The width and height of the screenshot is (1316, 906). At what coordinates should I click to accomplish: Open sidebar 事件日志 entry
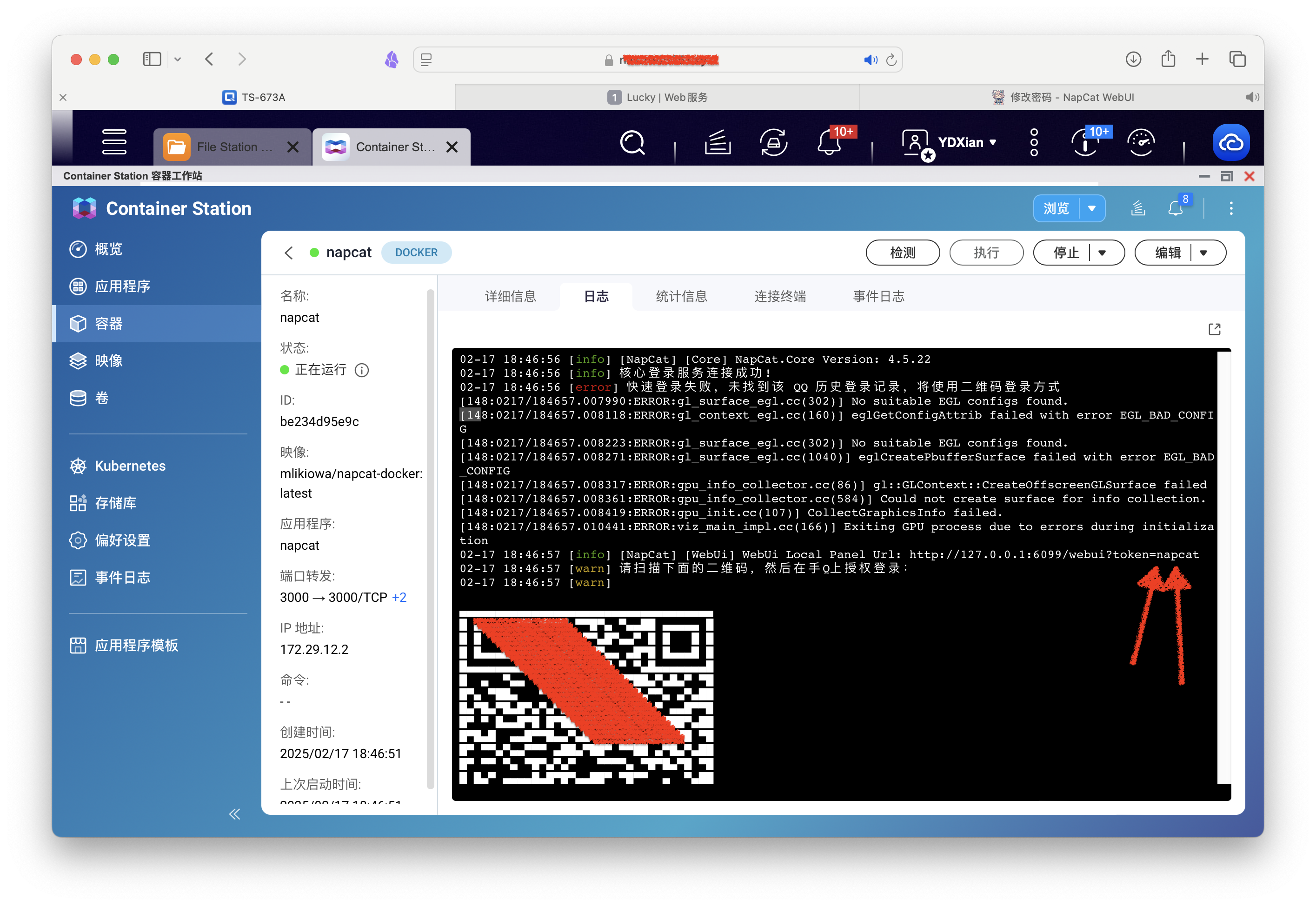[x=157, y=578]
